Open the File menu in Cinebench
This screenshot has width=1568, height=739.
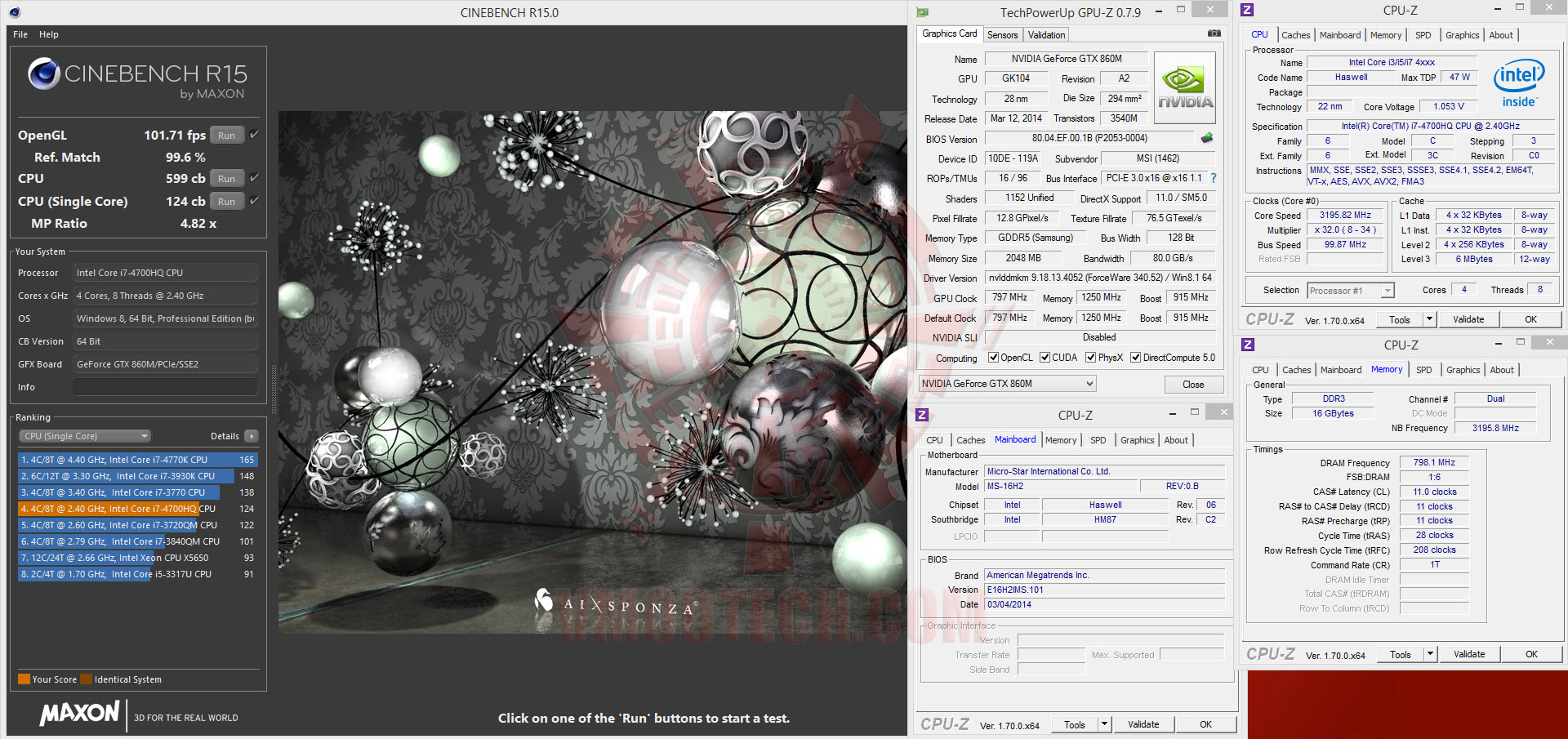coord(20,34)
